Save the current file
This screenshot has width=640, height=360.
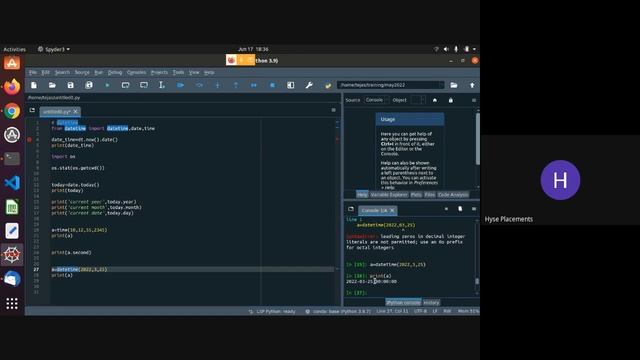point(71,85)
